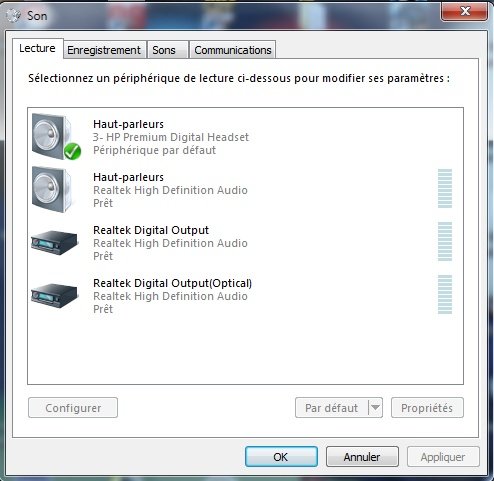Close the Son dialog window
The height and width of the screenshot is (481, 494).
pos(465,12)
